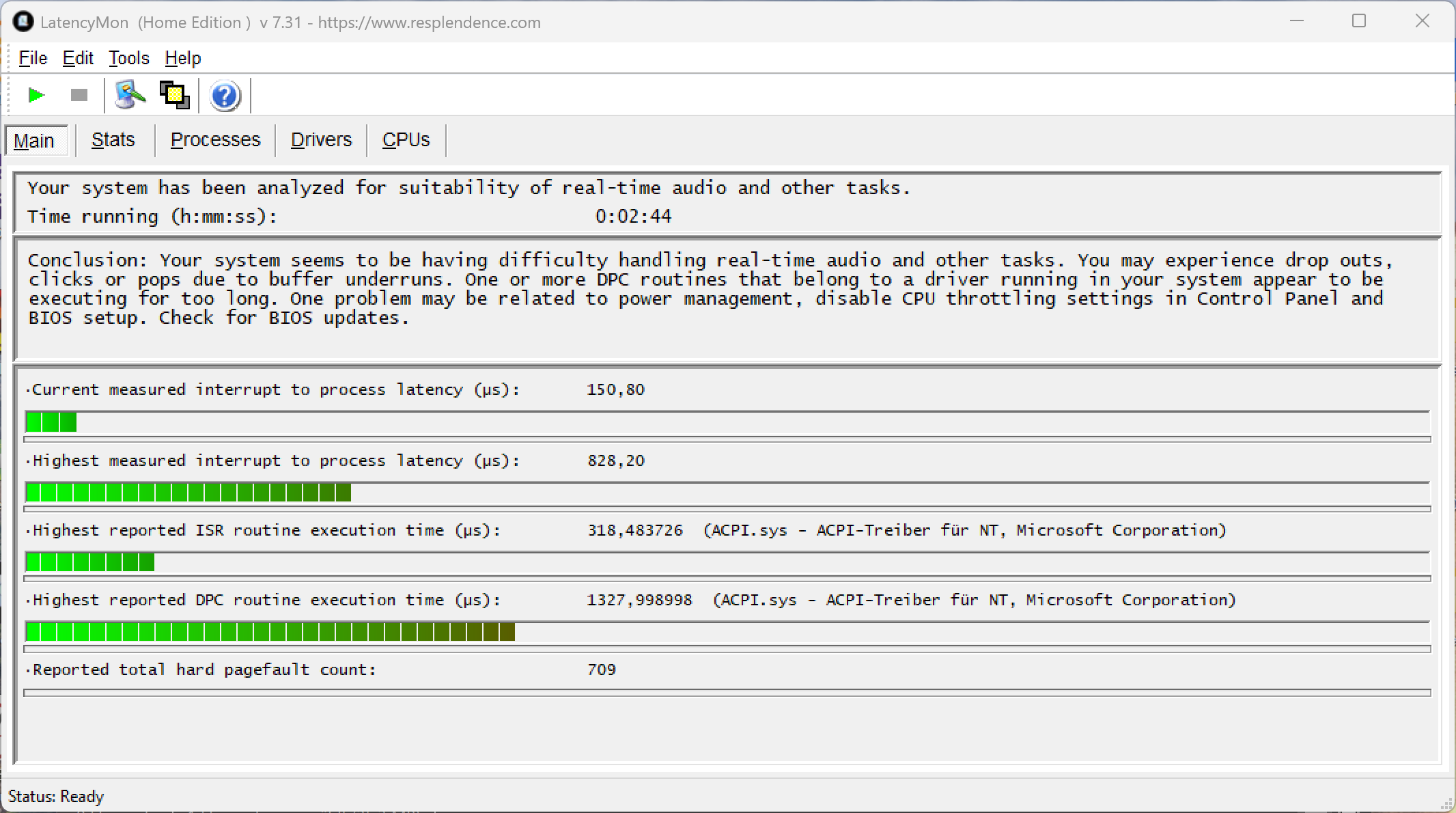Switch to the Stats tab
Image resolution: width=1456 pixels, height=813 pixels.
tap(113, 140)
